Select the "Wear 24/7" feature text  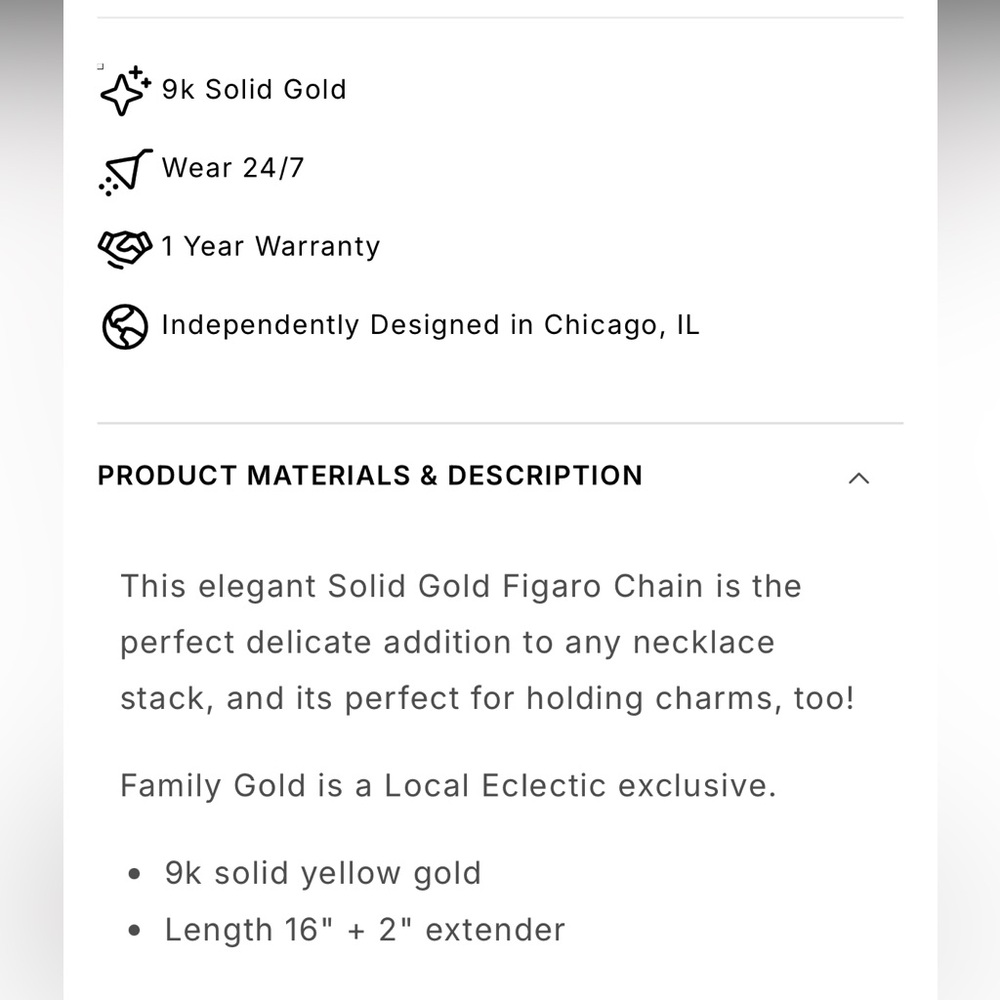pos(233,168)
